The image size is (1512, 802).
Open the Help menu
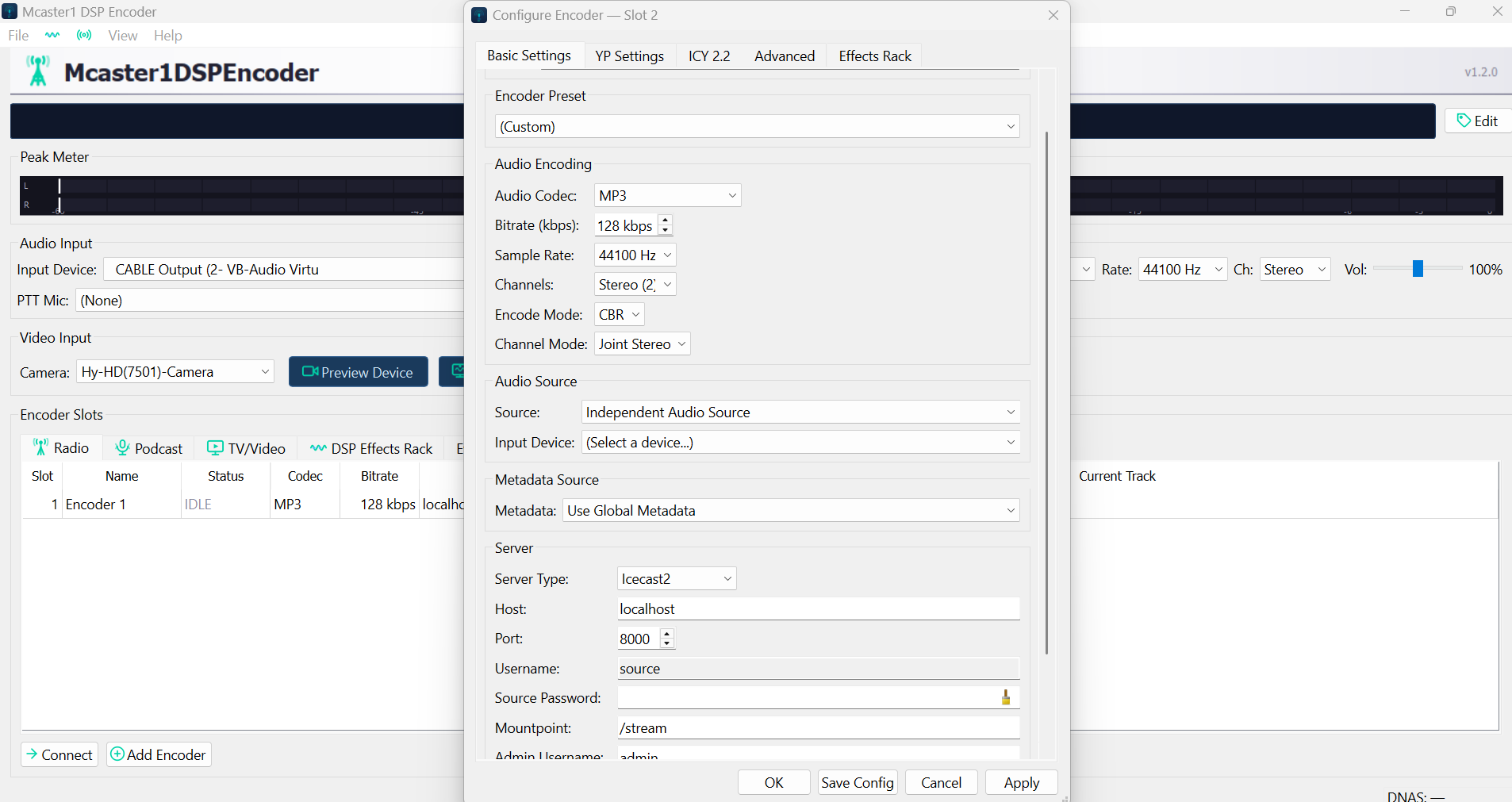pyautogui.click(x=167, y=35)
